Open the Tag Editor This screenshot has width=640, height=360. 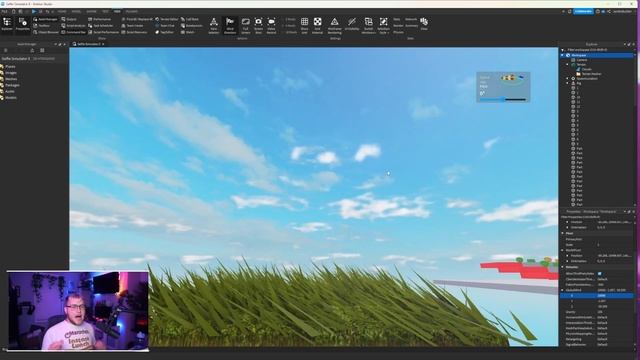pos(164,32)
